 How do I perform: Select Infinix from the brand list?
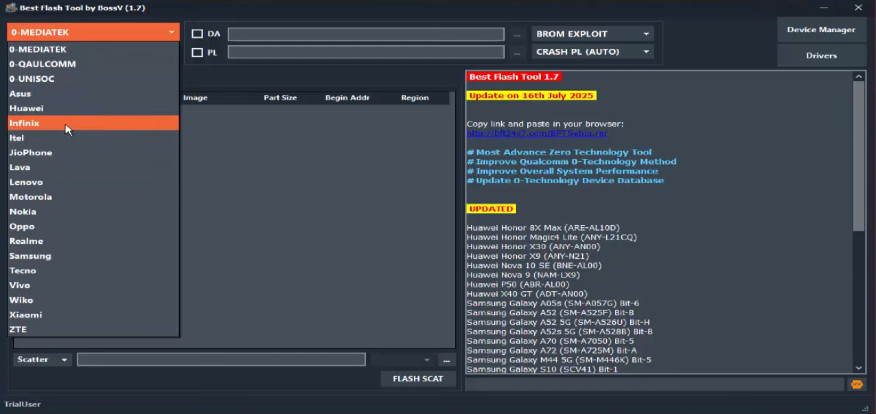tap(24, 123)
